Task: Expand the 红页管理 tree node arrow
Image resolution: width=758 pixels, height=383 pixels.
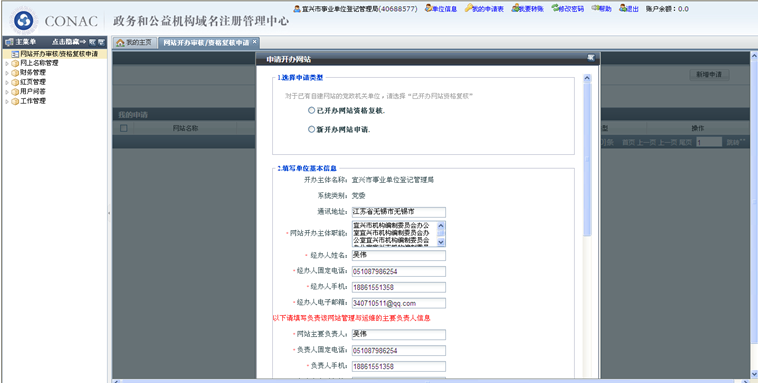Action: coord(7,82)
